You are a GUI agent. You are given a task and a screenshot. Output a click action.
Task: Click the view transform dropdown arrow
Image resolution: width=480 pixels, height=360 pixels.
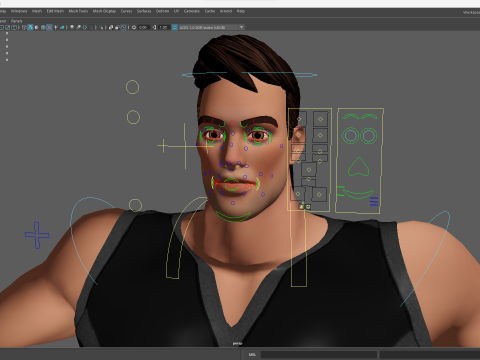click(241, 27)
